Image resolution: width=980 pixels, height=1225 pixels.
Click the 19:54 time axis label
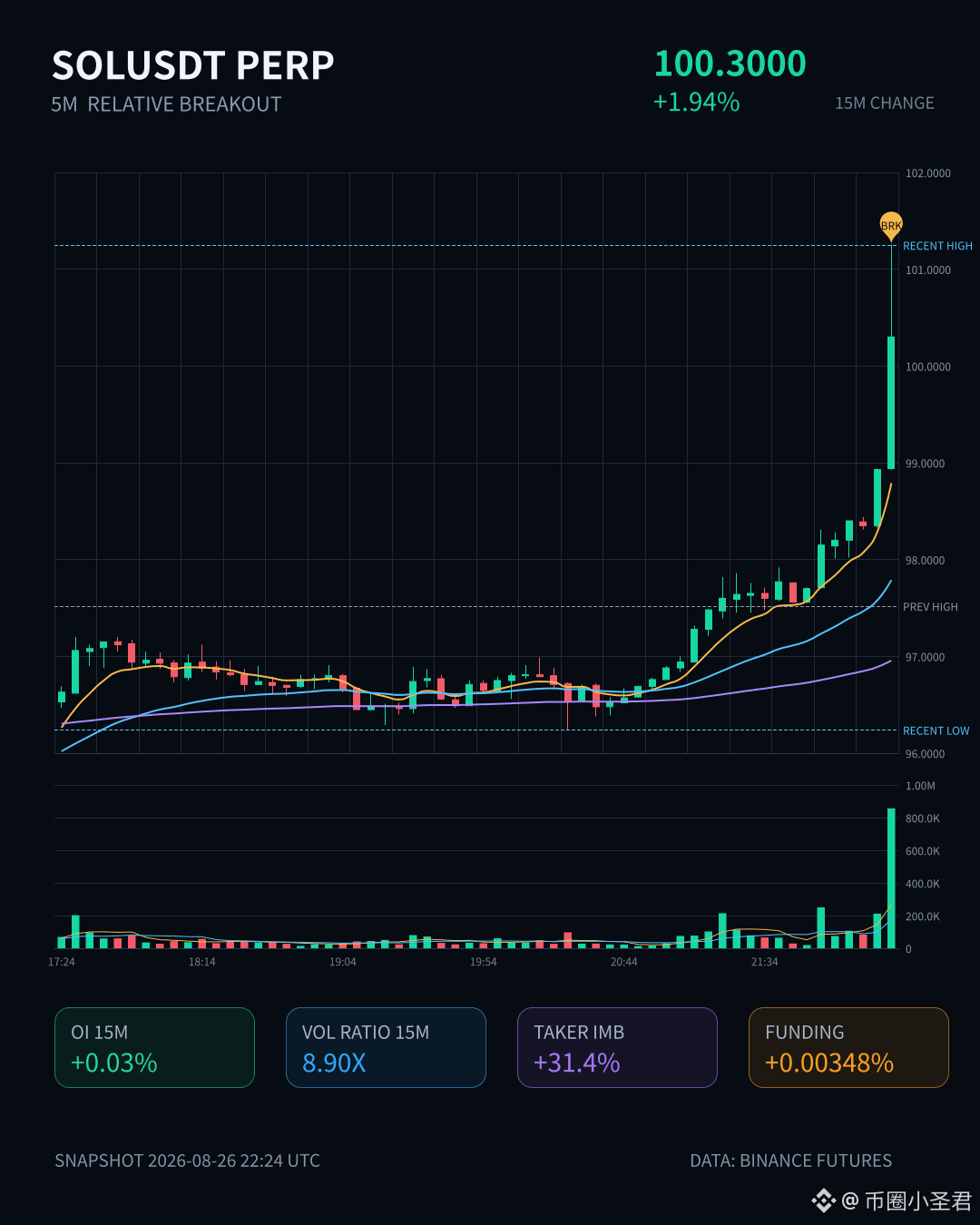[484, 962]
